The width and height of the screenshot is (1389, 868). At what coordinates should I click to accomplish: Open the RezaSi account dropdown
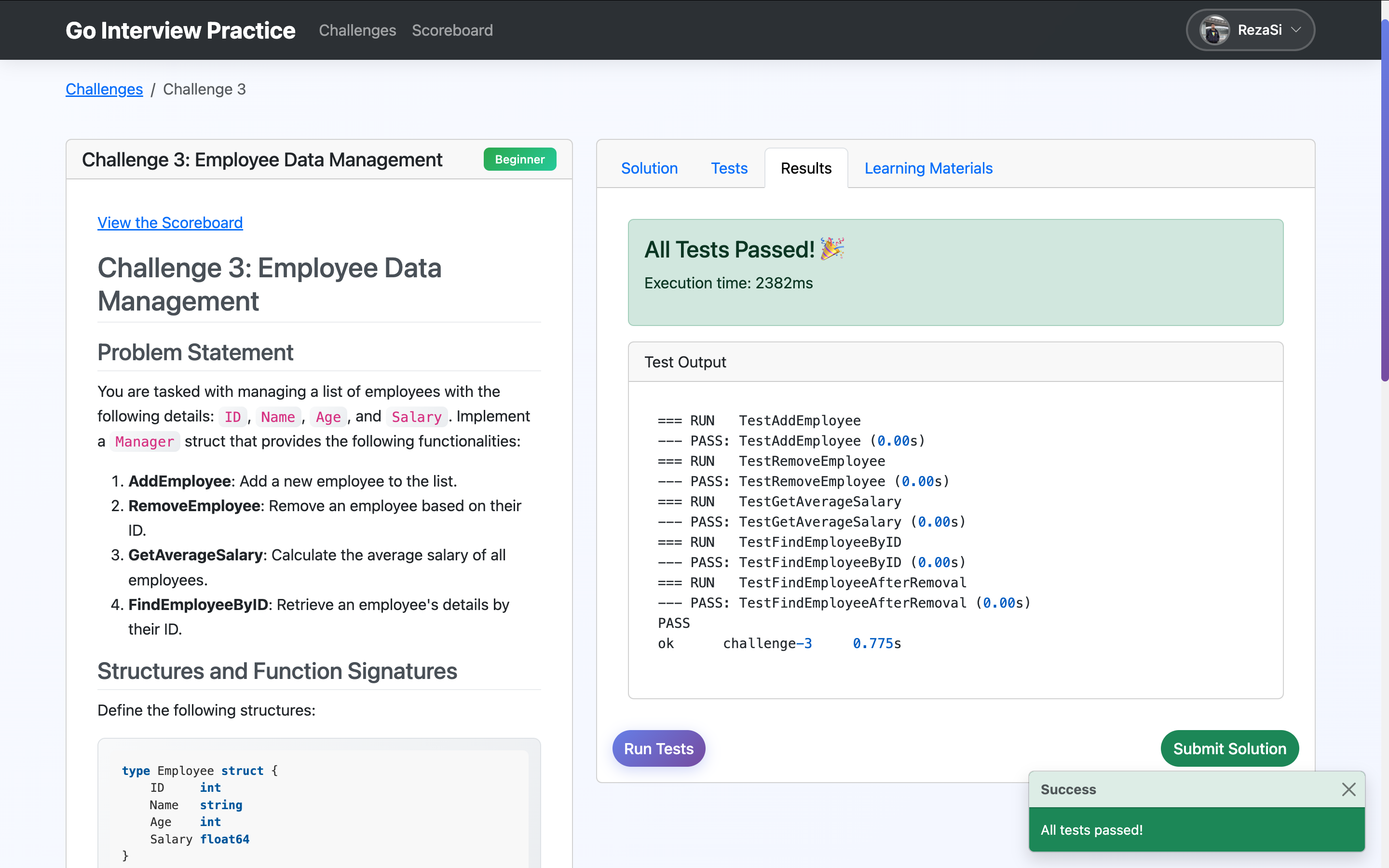[1296, 30]
